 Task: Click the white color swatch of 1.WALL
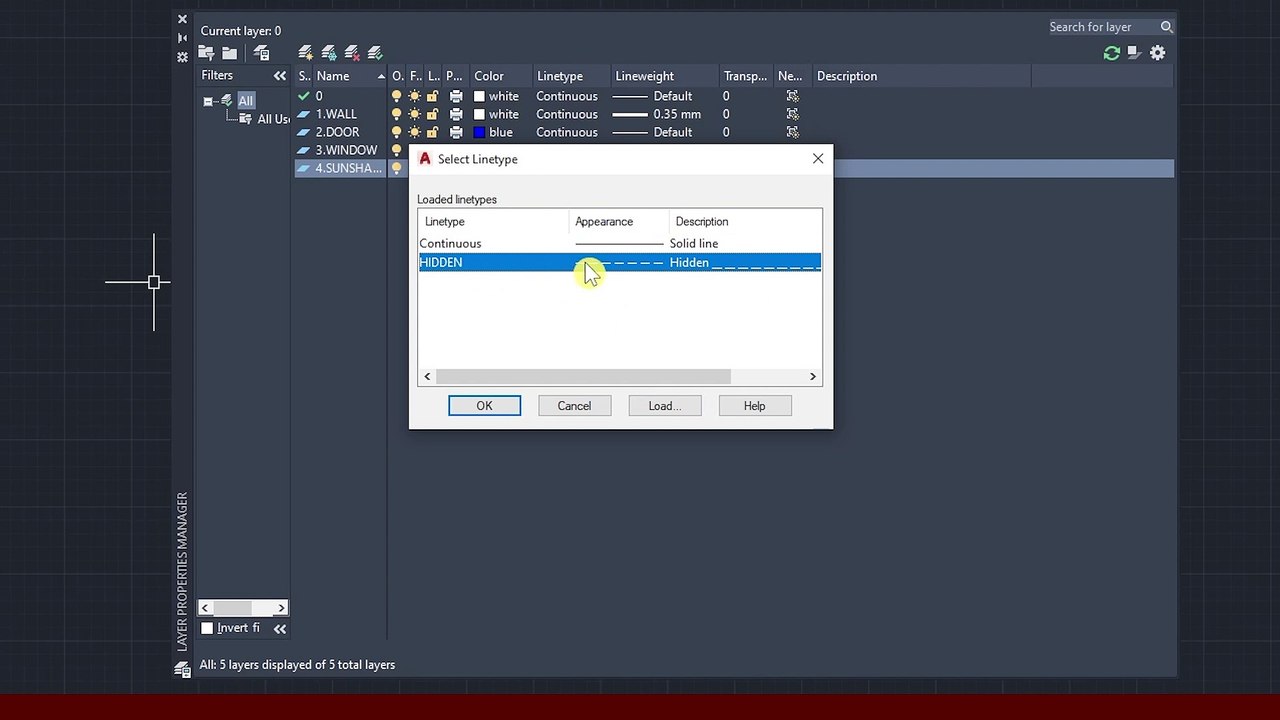479,114
